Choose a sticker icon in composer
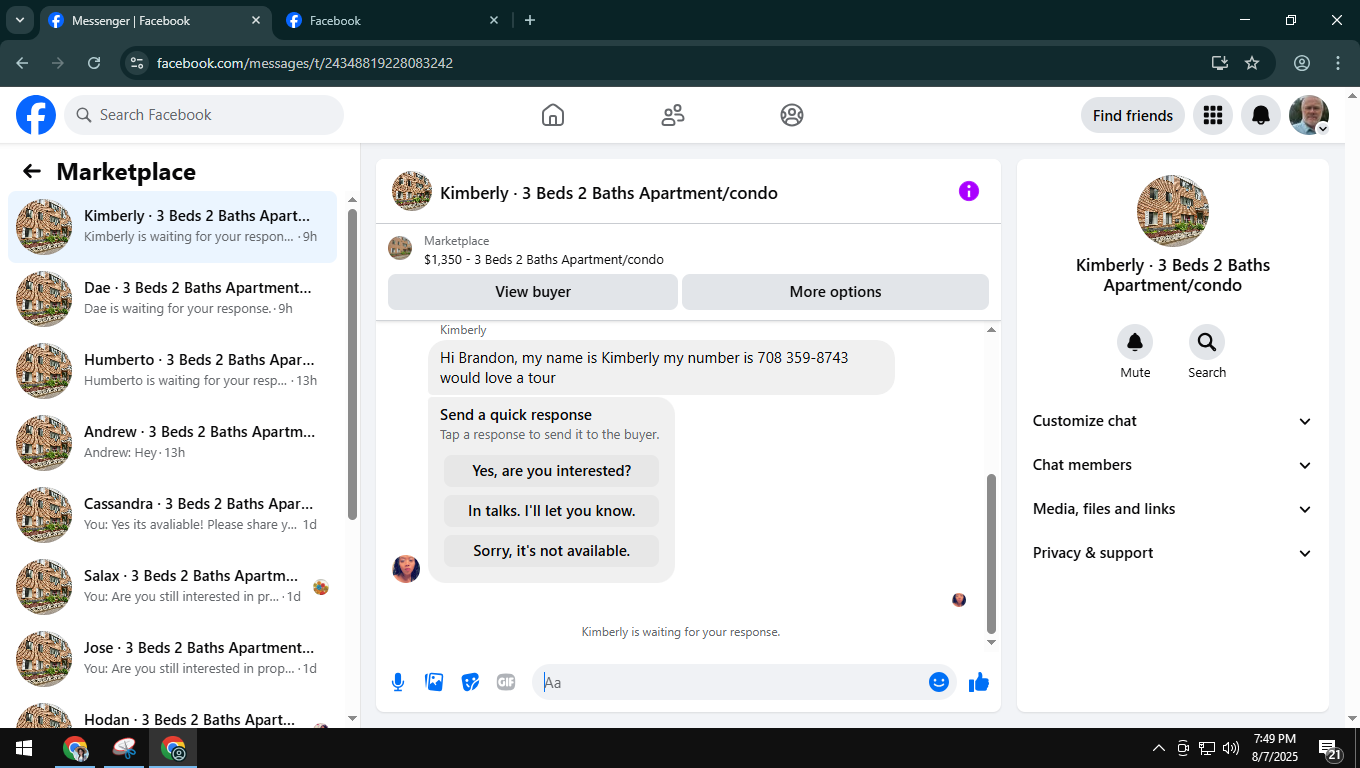 470,682
